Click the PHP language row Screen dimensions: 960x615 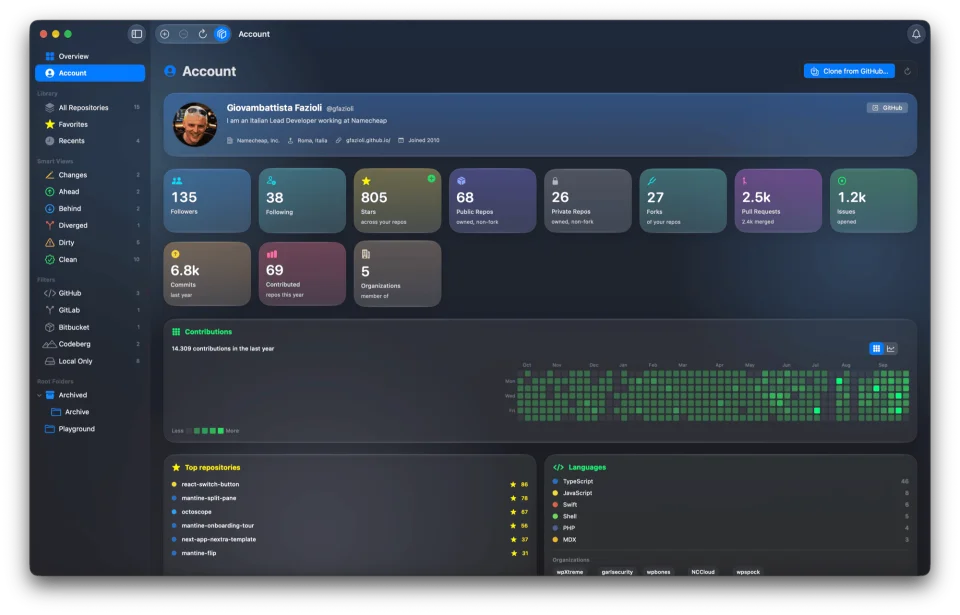(730, 528)
